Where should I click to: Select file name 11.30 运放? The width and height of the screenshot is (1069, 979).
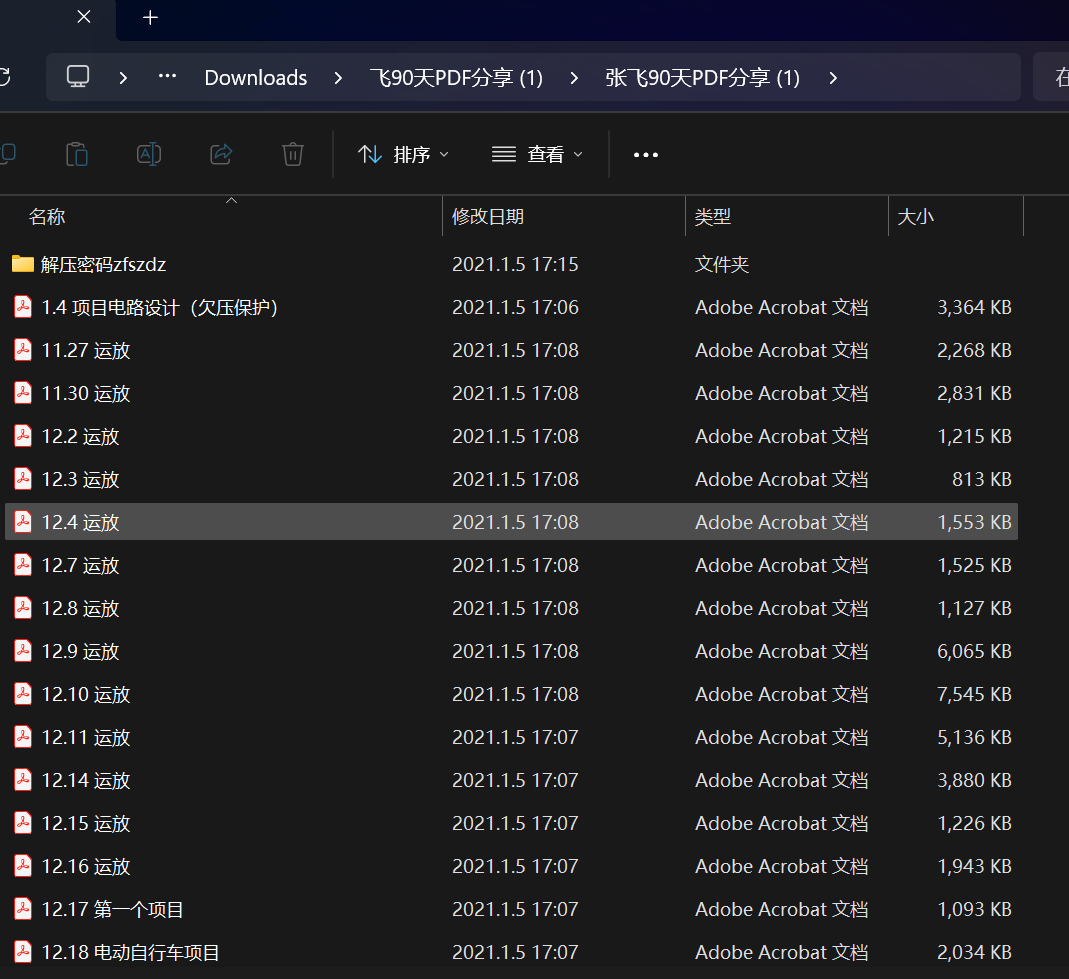pyautogui.click(x=86, y=393)
